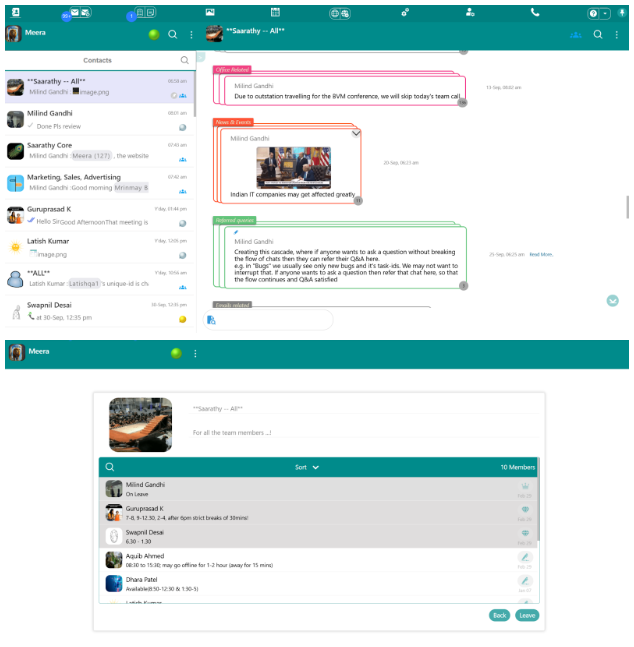634x647 pixels.
Task: Toggle Meera's green online status indicator
Action: tap(153, 34)
